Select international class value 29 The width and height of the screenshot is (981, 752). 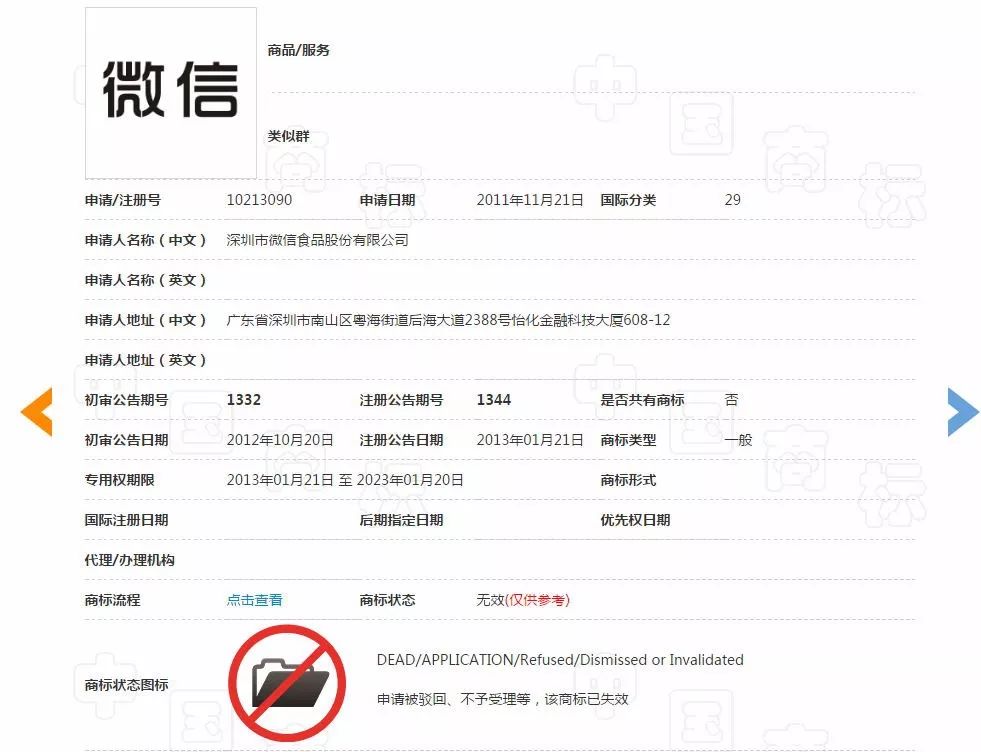[x=733, y=200]
